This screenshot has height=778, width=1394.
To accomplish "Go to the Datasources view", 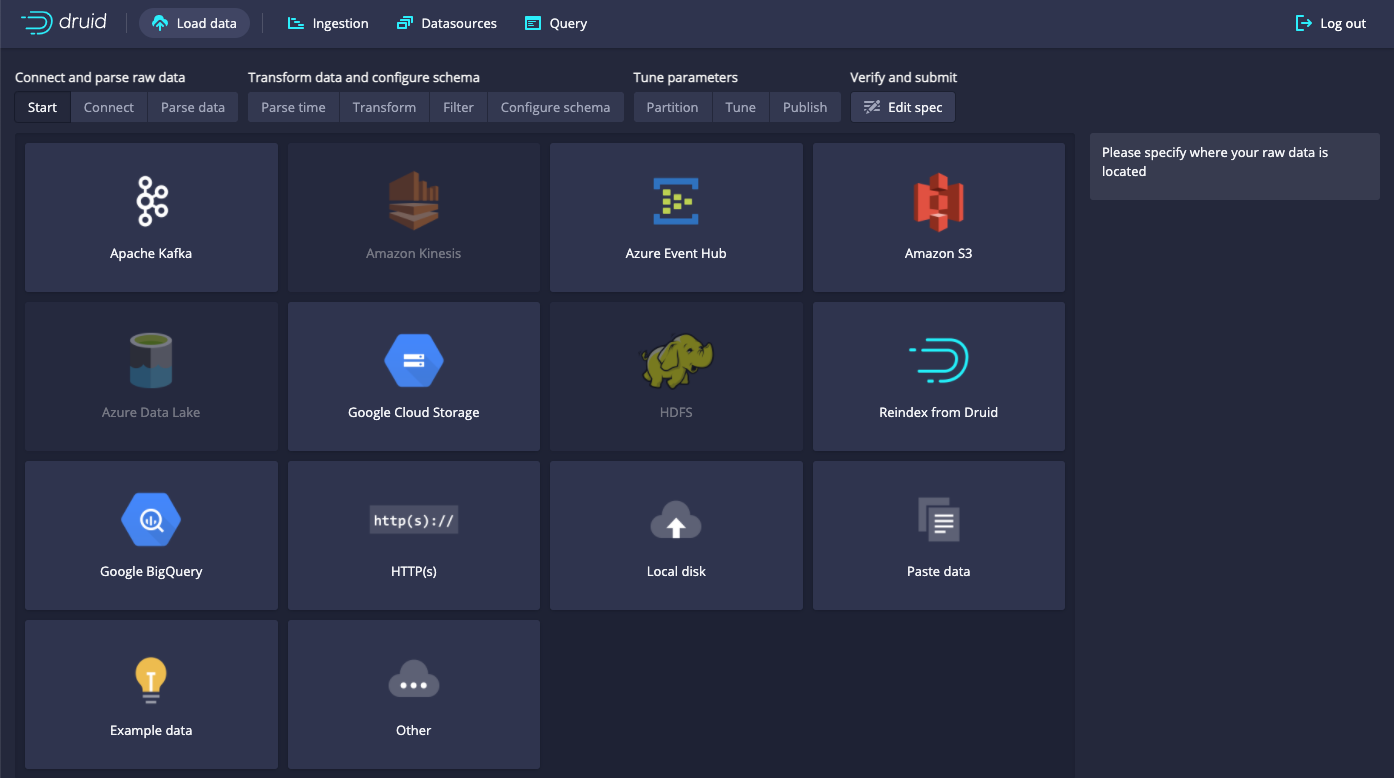I will coord(446,23).
